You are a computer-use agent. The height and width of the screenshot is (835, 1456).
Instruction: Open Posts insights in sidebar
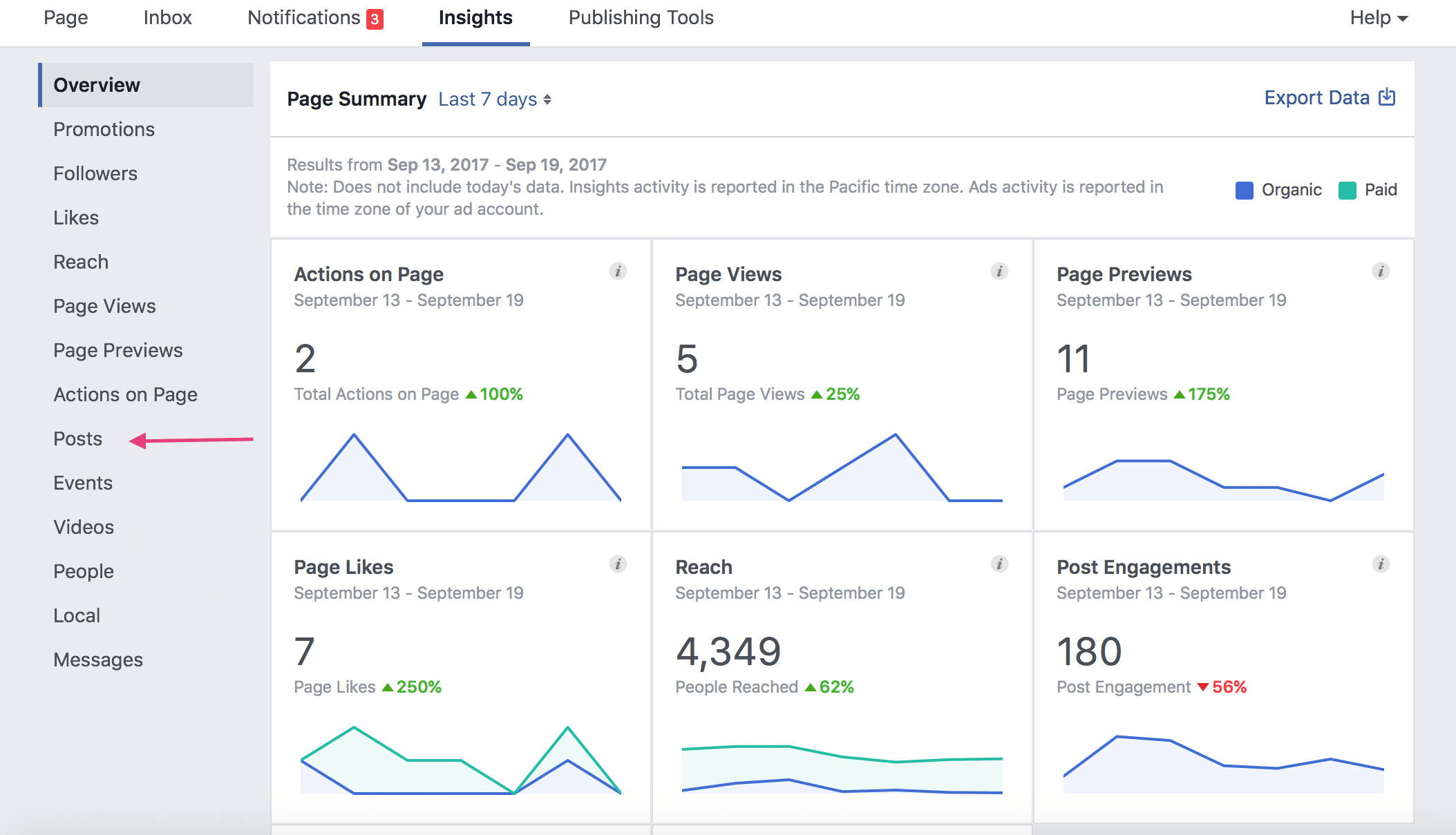78,439
